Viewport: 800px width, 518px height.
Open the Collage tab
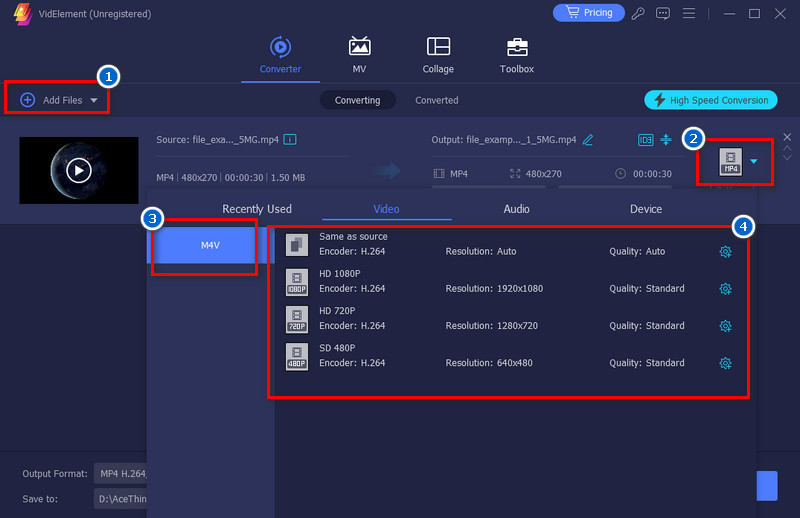click(x=438, y=55)
